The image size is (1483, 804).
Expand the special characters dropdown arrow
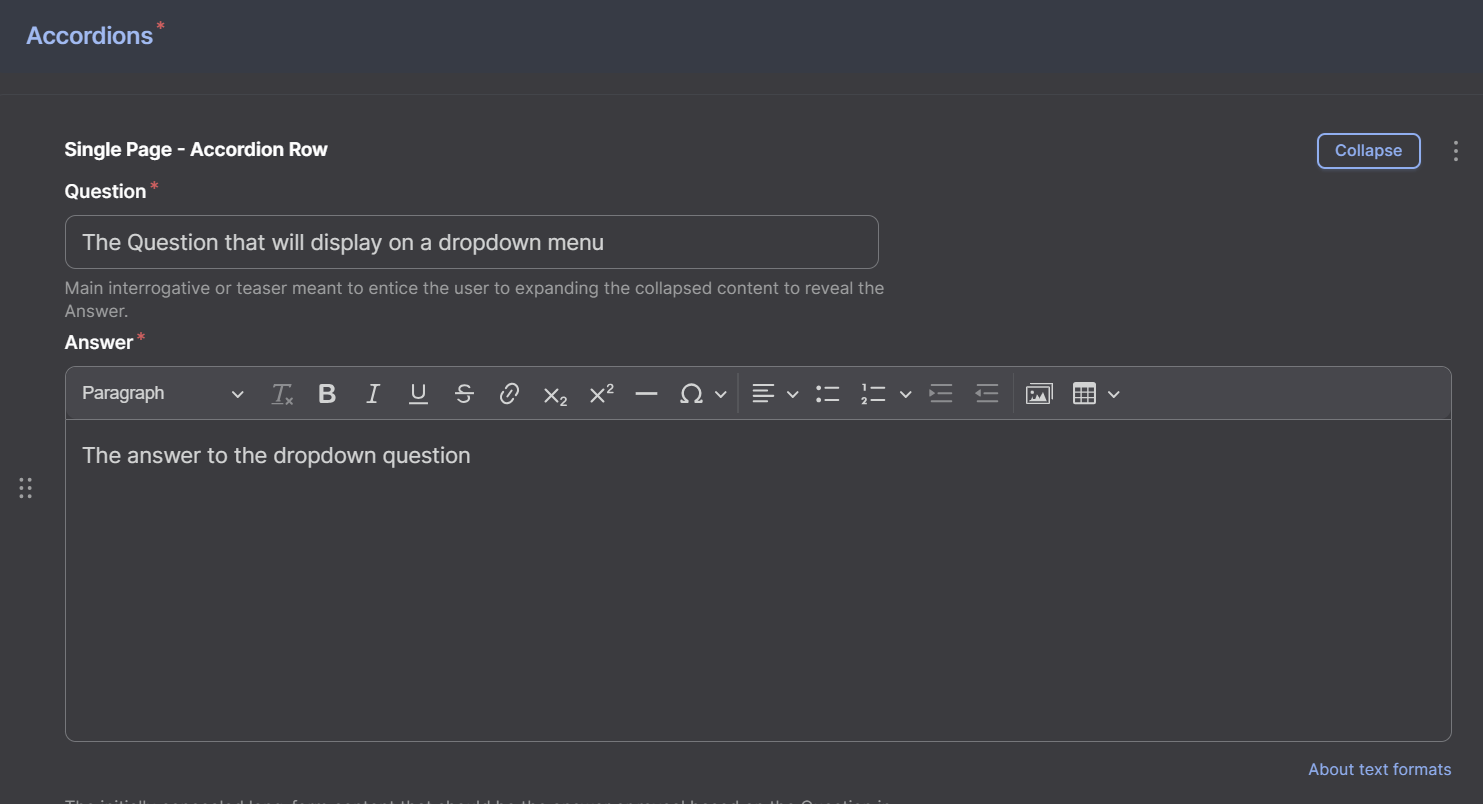click(720, 394)
